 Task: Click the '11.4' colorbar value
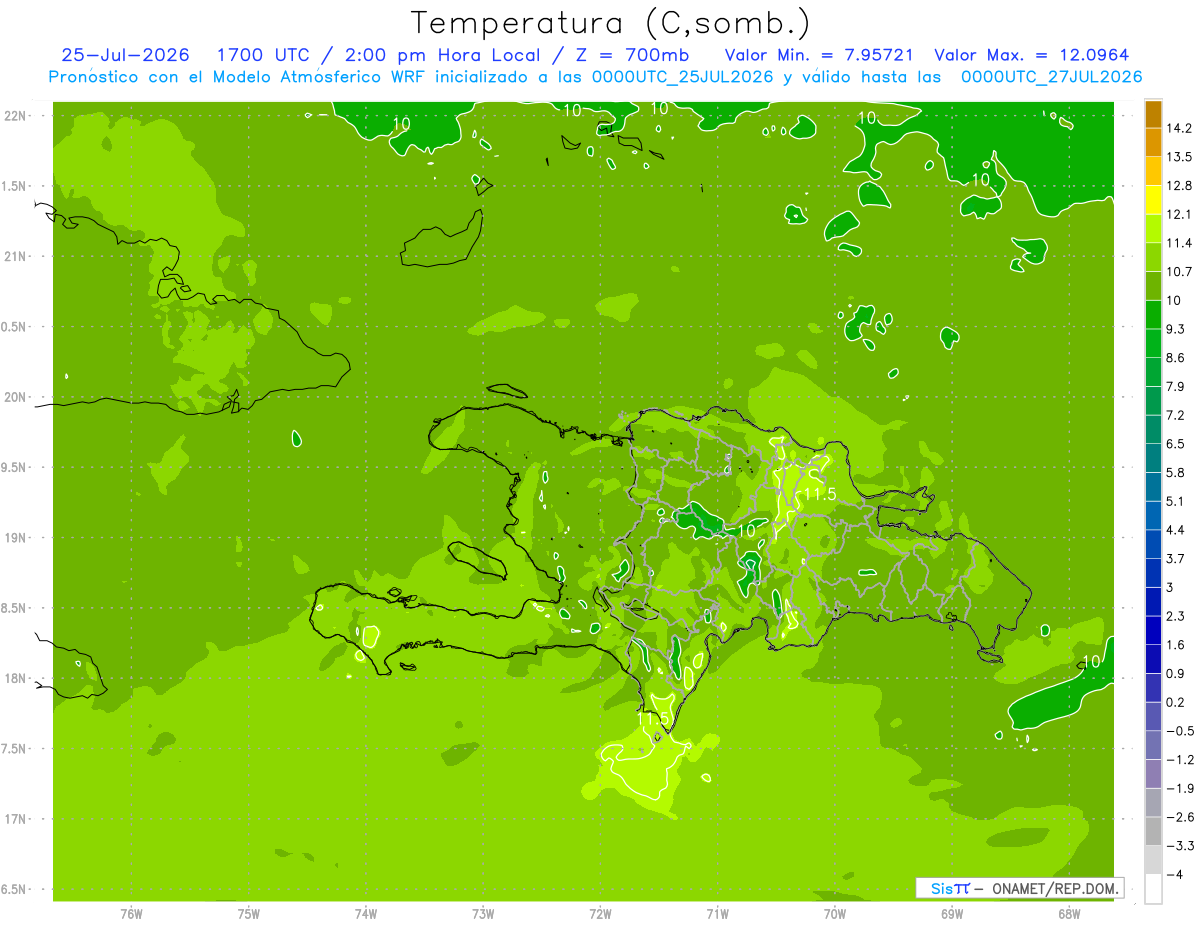coord(1179,243)
